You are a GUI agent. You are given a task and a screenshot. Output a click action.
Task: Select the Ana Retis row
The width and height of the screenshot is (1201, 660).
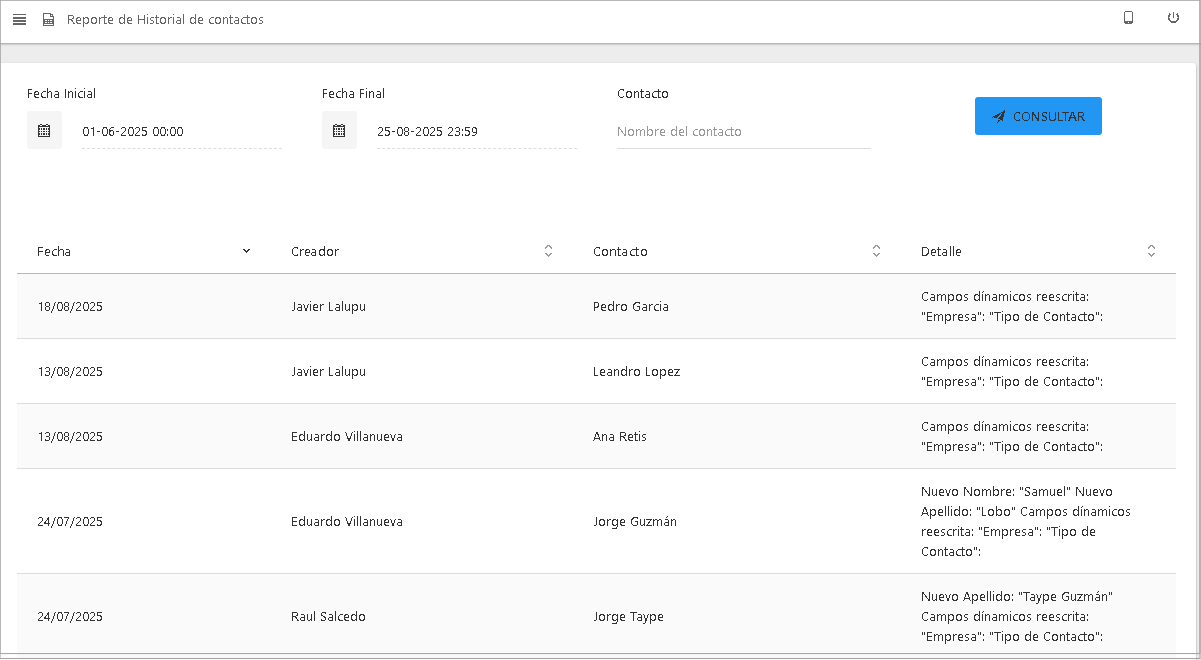click(x=618, y=437)
